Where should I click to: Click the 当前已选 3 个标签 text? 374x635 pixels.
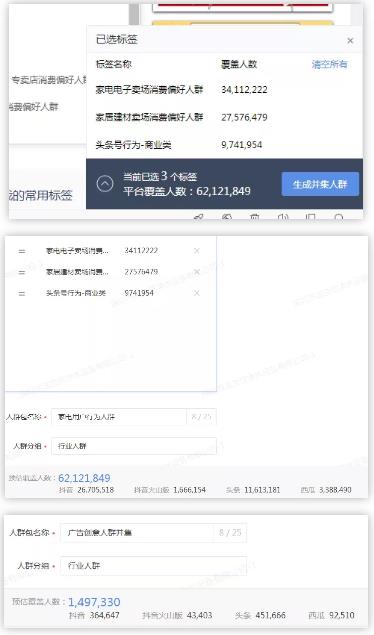tap(160, 177)
